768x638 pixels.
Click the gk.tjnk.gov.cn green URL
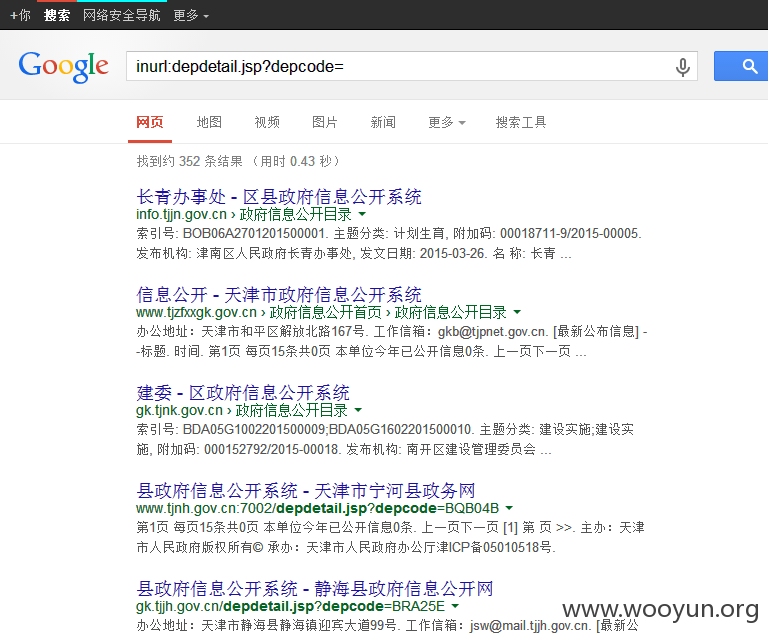(179, 410)
